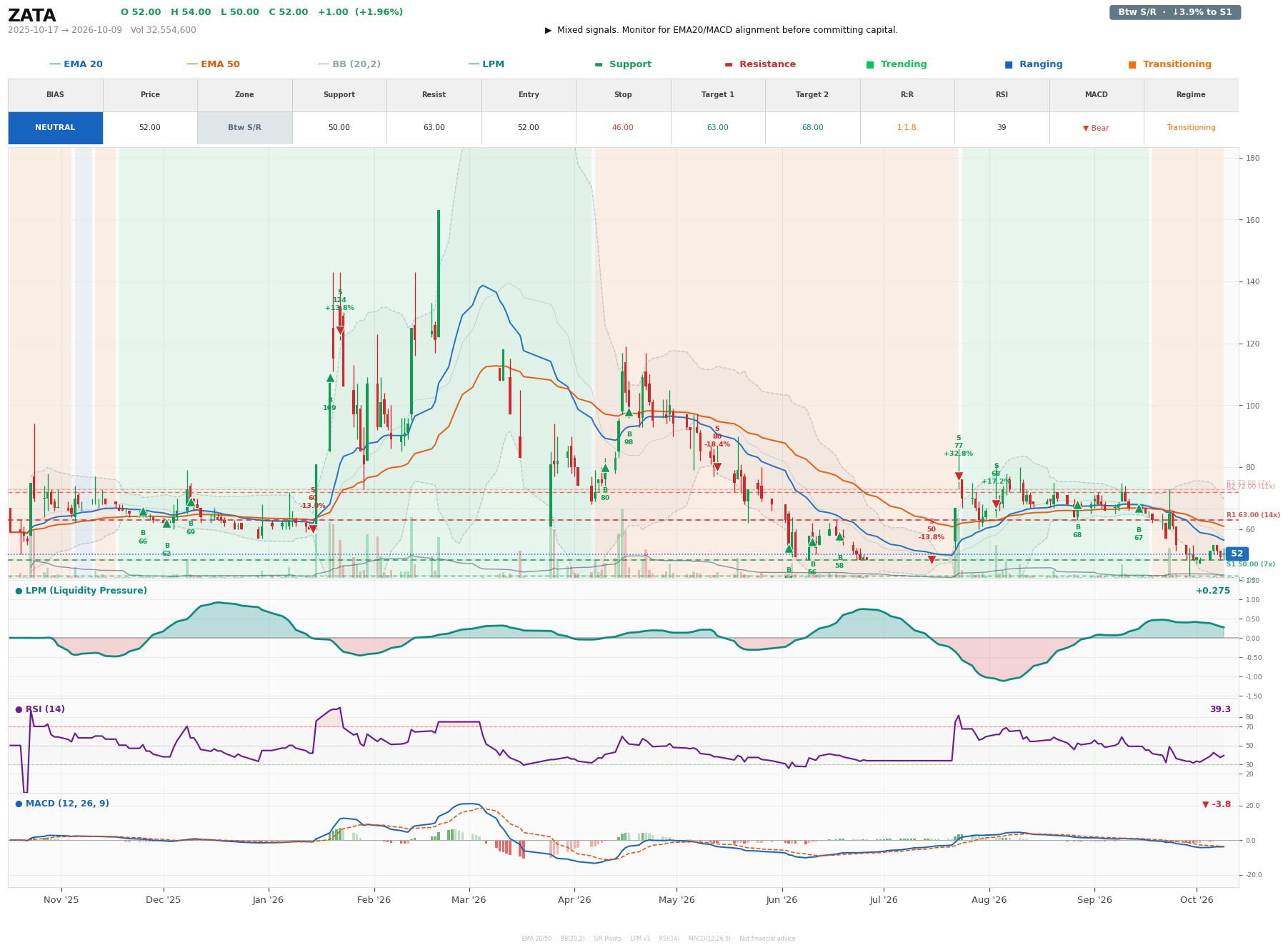Click the S1 50.00 (7x) support label
The image size is (1288, 950).
1251,564
